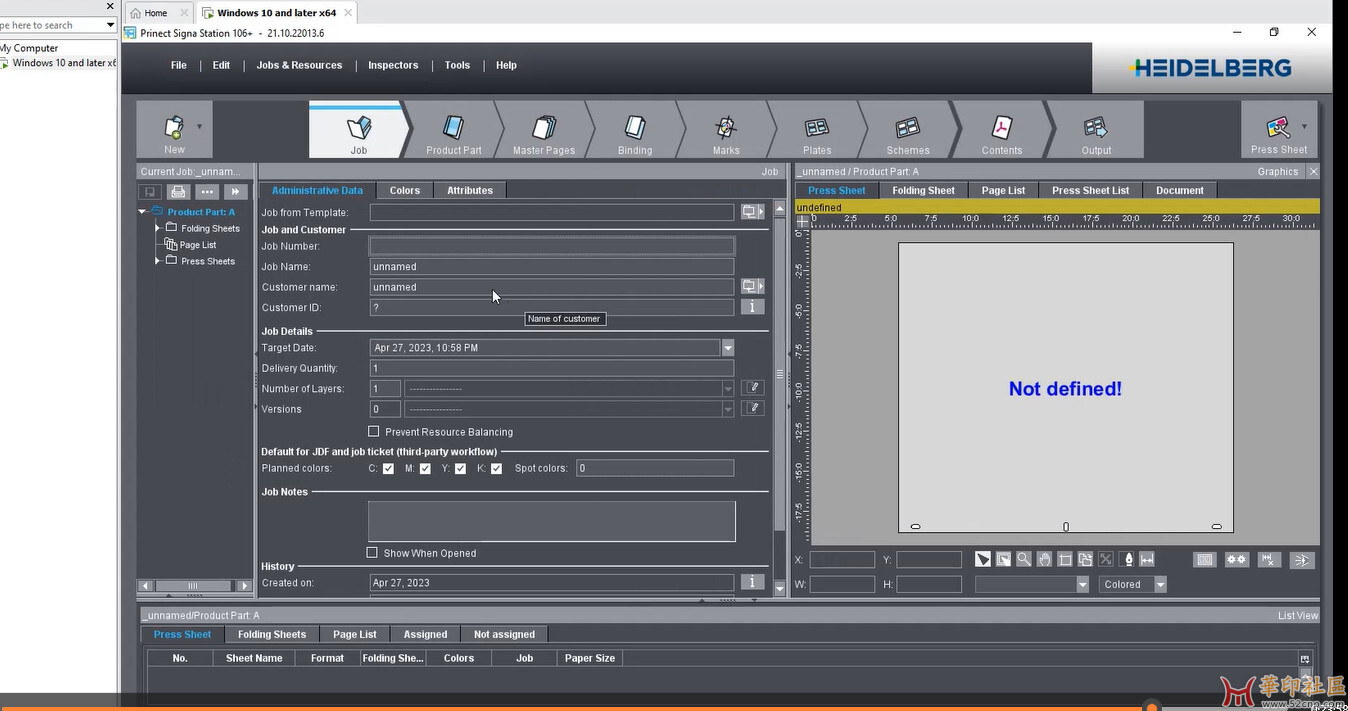Select the hand pan tool in Graphics
Screen dimensions: 1348x711
(1044, 560)
